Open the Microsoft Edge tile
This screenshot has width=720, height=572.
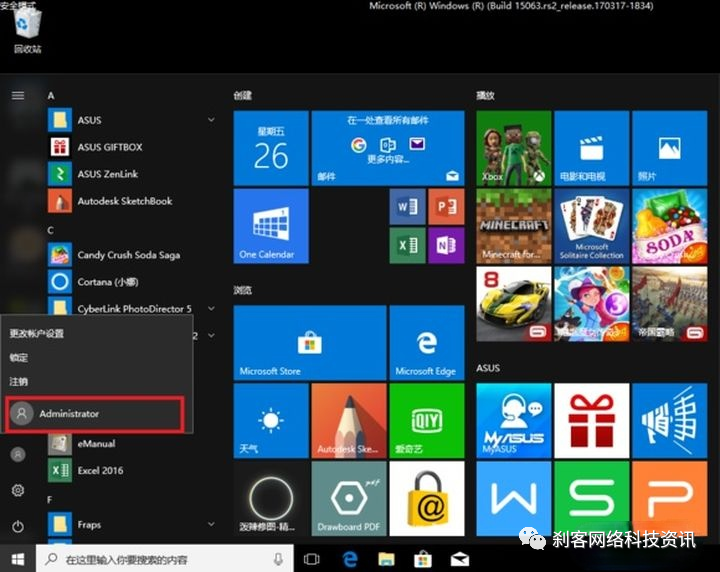point(427,342)
